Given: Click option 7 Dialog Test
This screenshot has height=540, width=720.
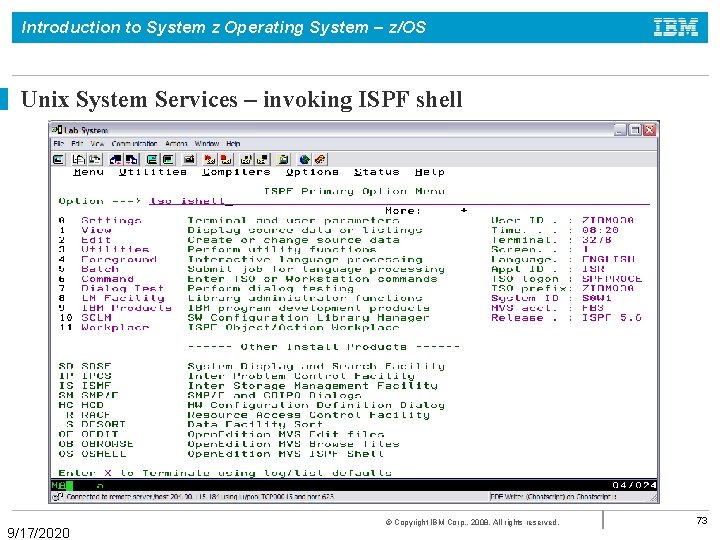Looking at the screenshot, I should point(122,288).
